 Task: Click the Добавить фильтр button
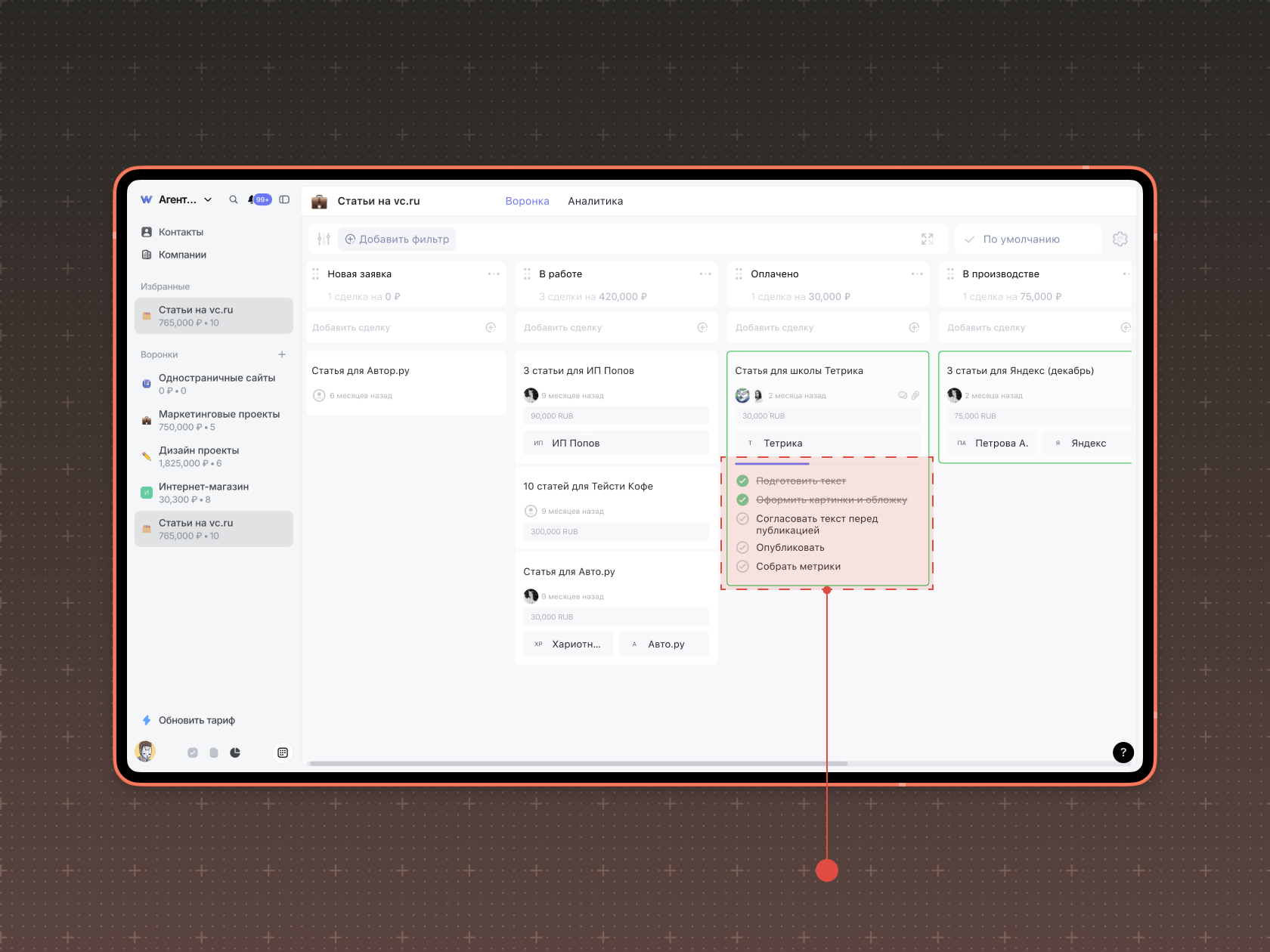pos(397,239)
